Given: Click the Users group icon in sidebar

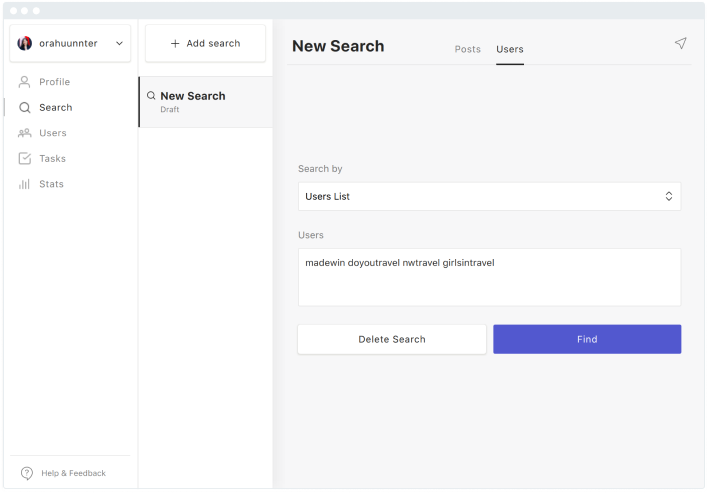Looking at the screenshot, I should tap(24, 133).
